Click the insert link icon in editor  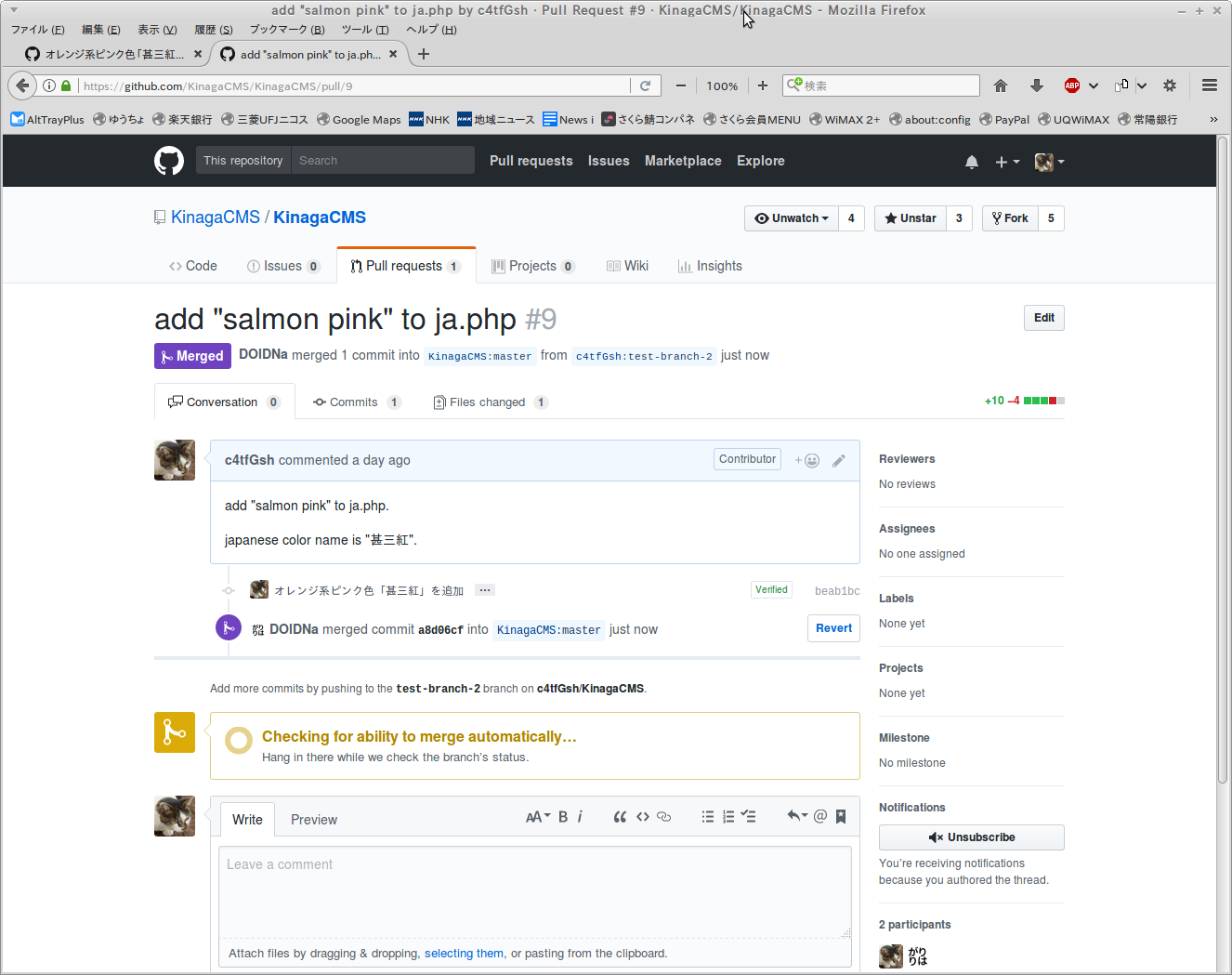click(x=664, y=817)
